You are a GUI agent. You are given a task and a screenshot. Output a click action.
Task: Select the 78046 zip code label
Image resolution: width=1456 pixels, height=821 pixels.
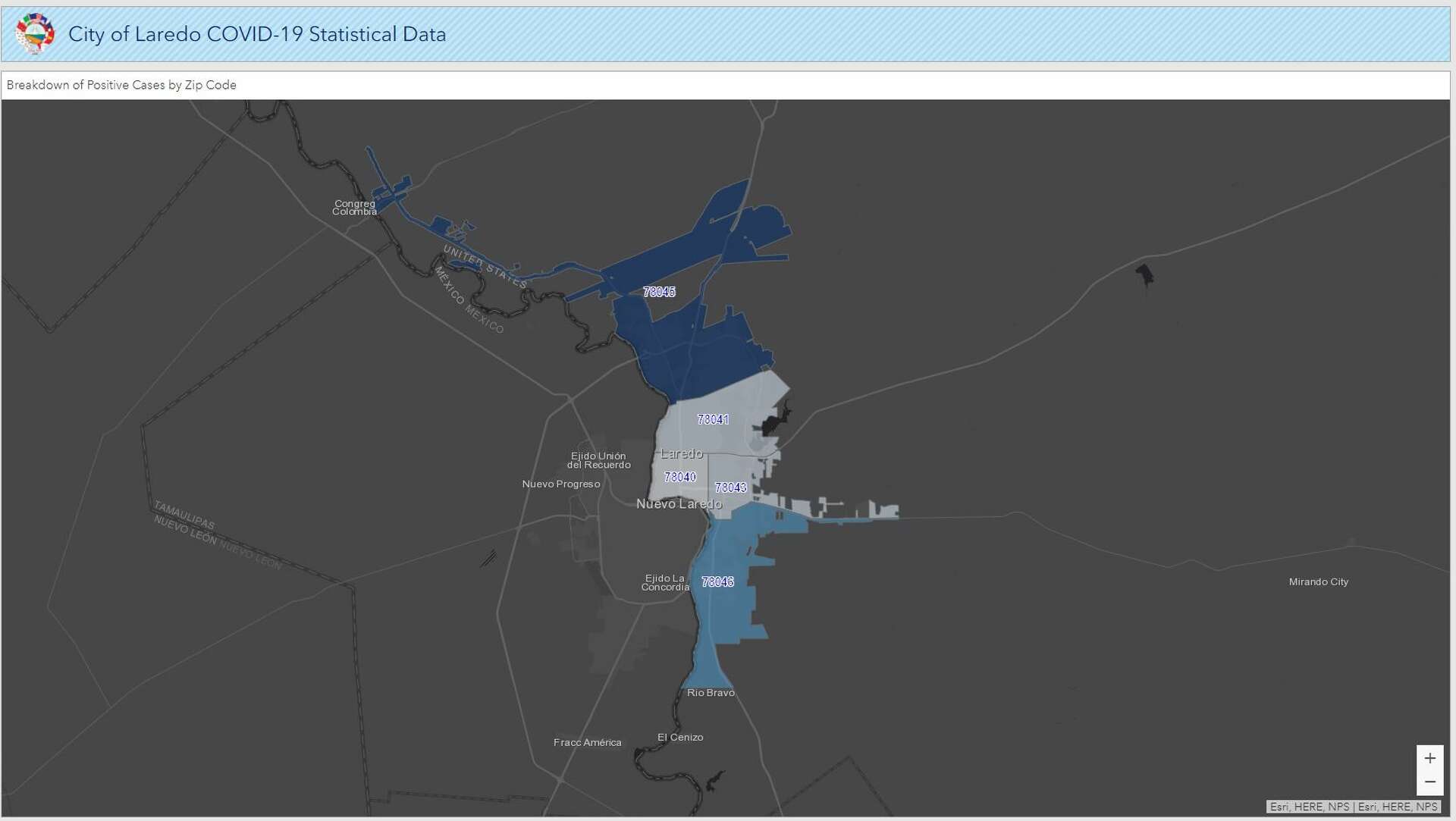click(717, 581)
